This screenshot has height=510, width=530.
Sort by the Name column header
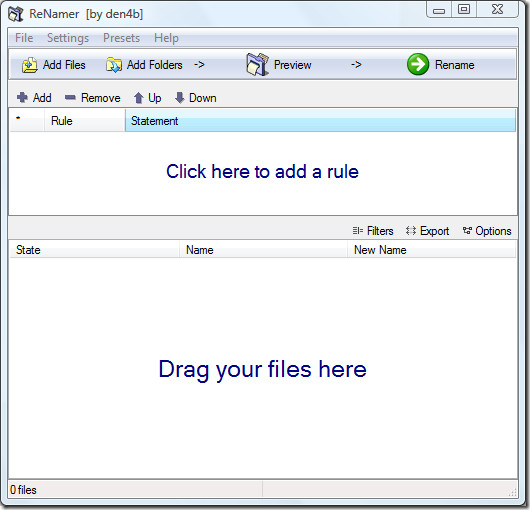pyautogui.click(x=263, y=250)
